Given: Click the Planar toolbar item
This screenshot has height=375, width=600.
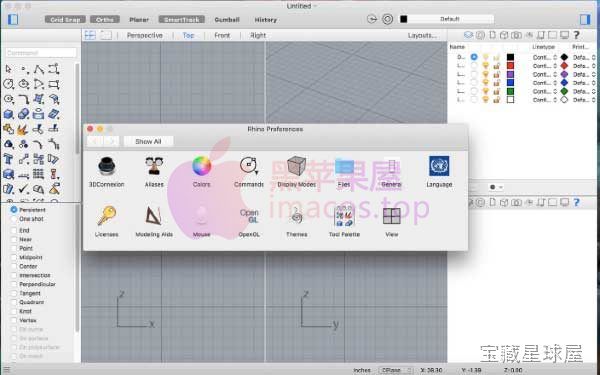Looking at the screenshot, I should [x=139, y=20].
